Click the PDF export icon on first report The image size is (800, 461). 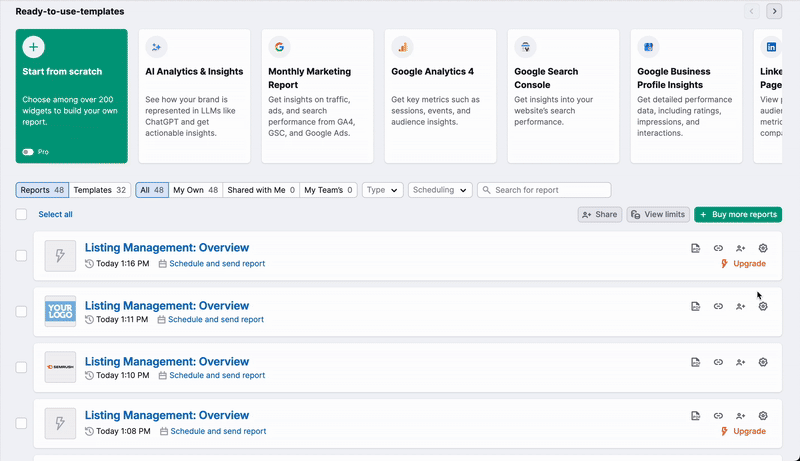[x=695, y=248]
